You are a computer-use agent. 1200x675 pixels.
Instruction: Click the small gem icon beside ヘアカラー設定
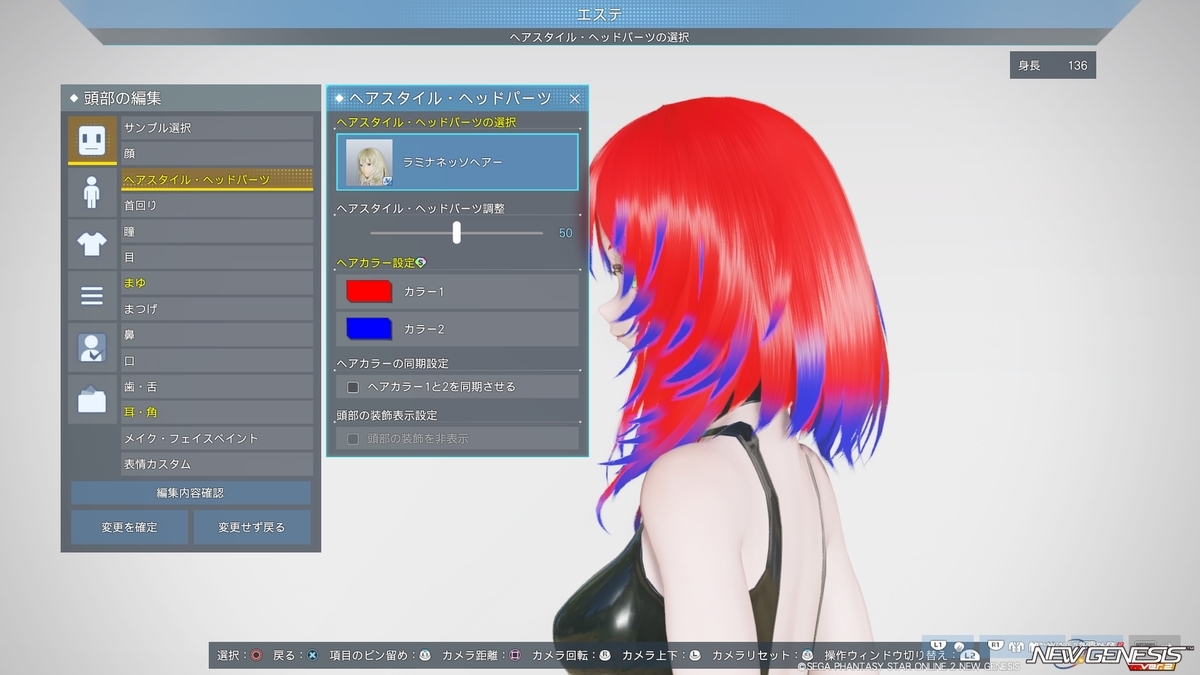coord(421,262)
